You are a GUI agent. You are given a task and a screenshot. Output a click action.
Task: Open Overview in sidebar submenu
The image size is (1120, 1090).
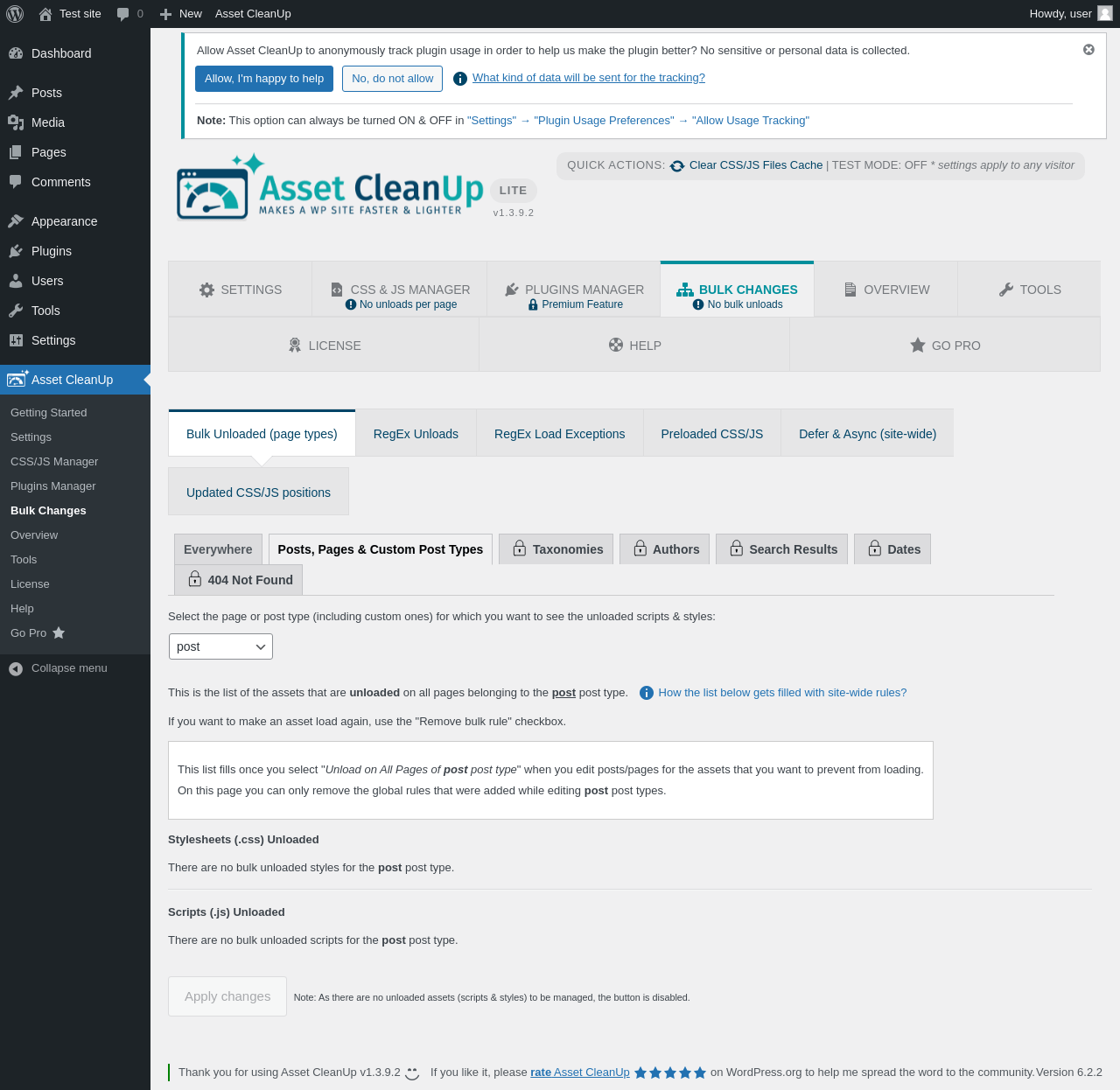click(x=34, y=535)
